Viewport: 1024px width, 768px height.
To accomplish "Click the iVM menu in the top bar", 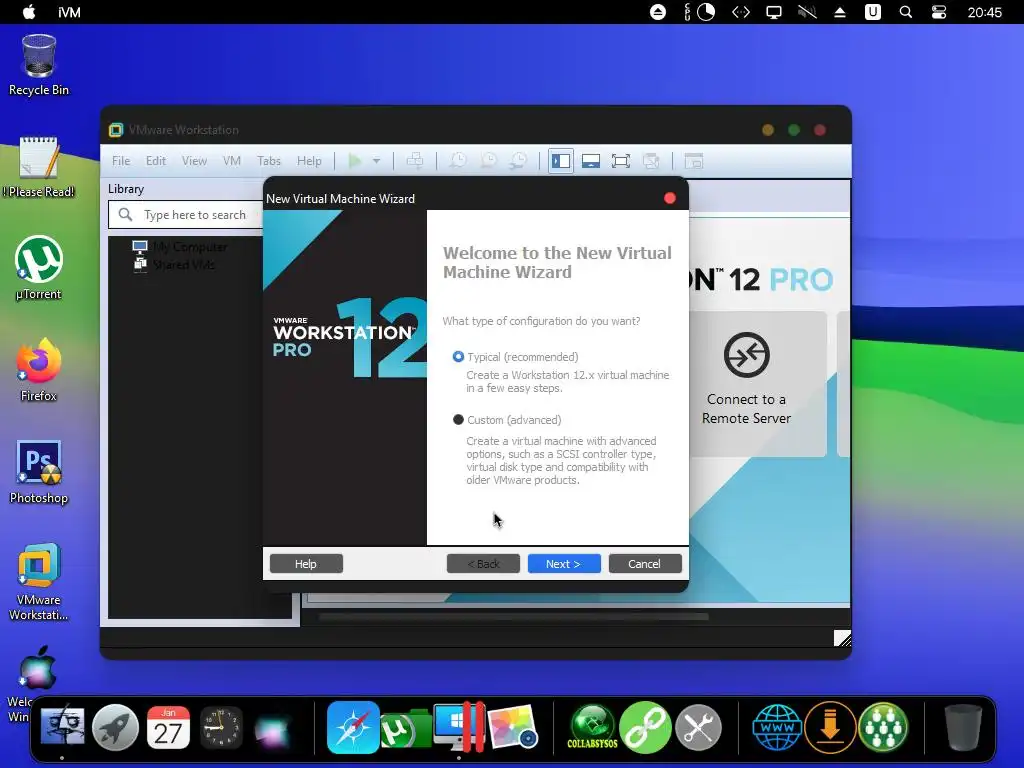I will [69, 12].
